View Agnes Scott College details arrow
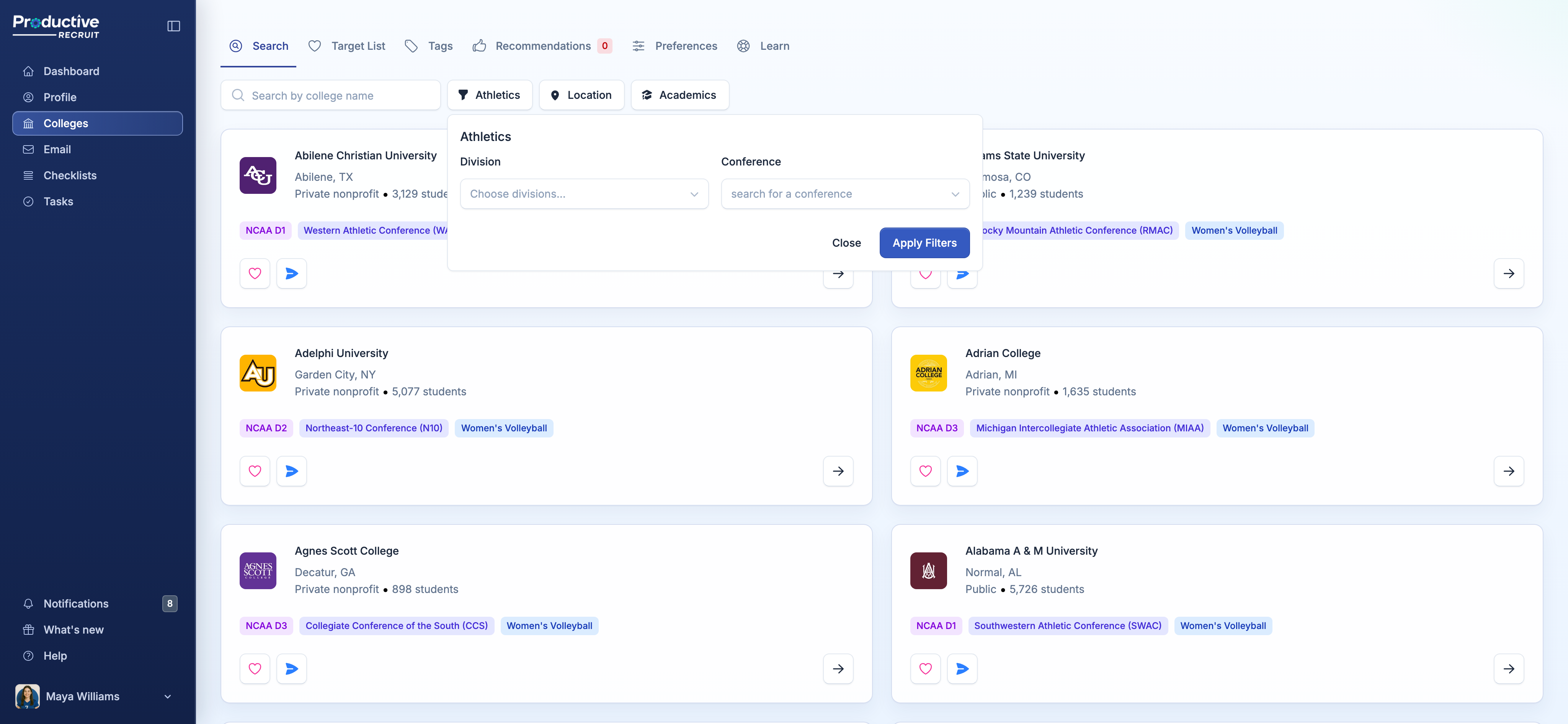 pyautogui.click(x=838, y=668)
